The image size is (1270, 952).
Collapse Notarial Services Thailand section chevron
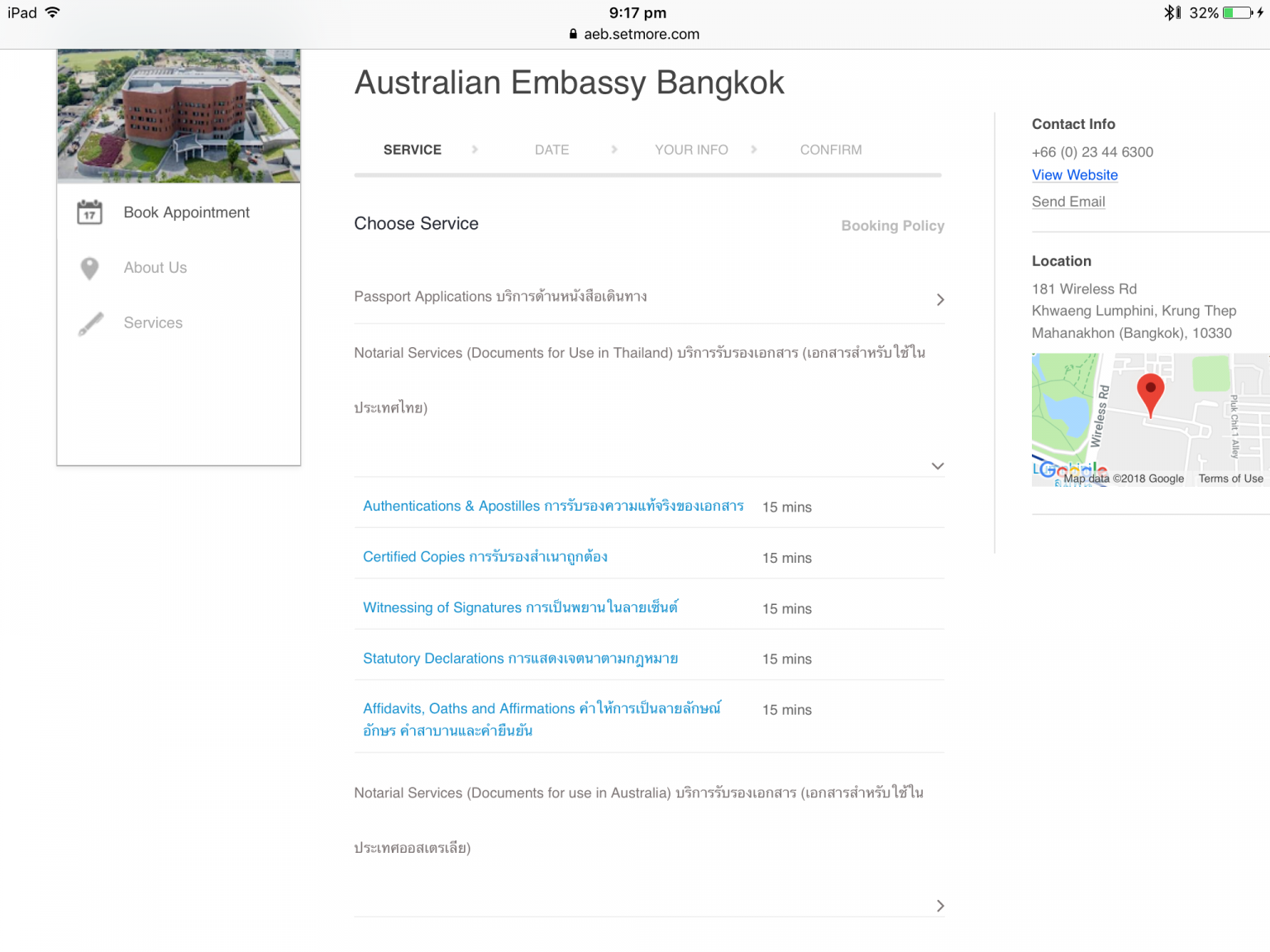pyautogui.click(x=938, y=466)
